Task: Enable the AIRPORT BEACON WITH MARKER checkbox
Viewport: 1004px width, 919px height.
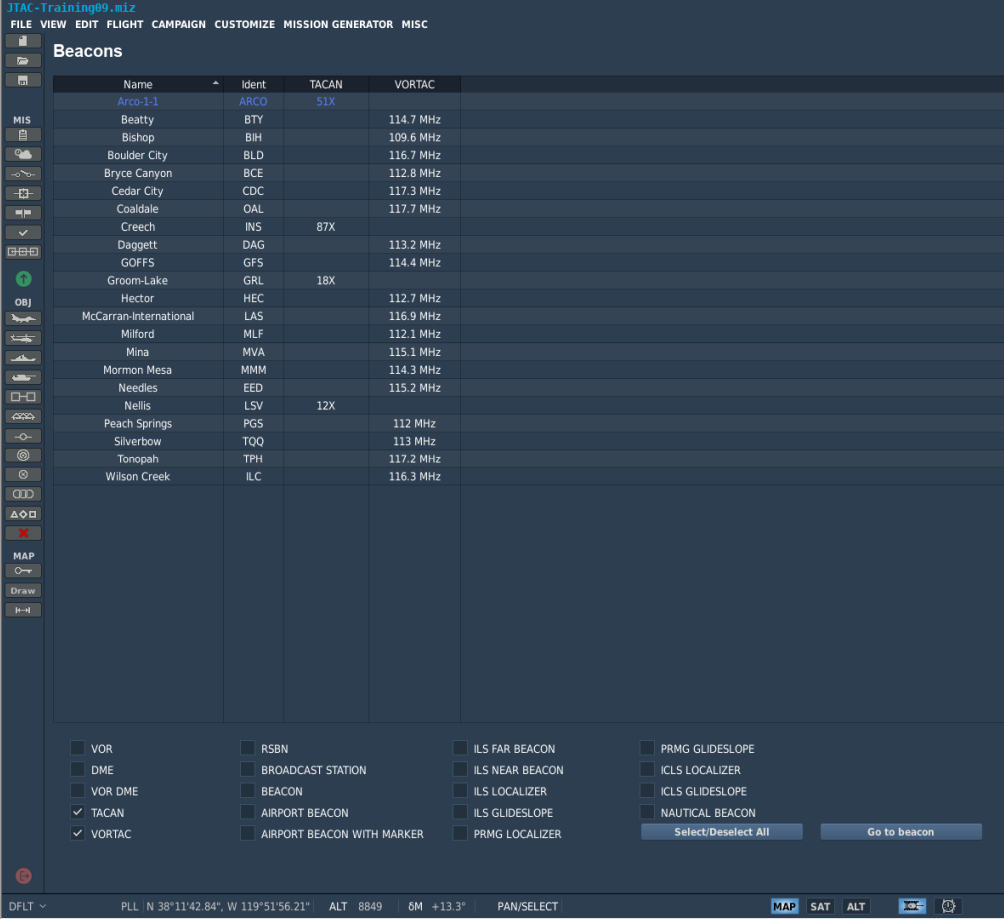Action: coord(247,833)
